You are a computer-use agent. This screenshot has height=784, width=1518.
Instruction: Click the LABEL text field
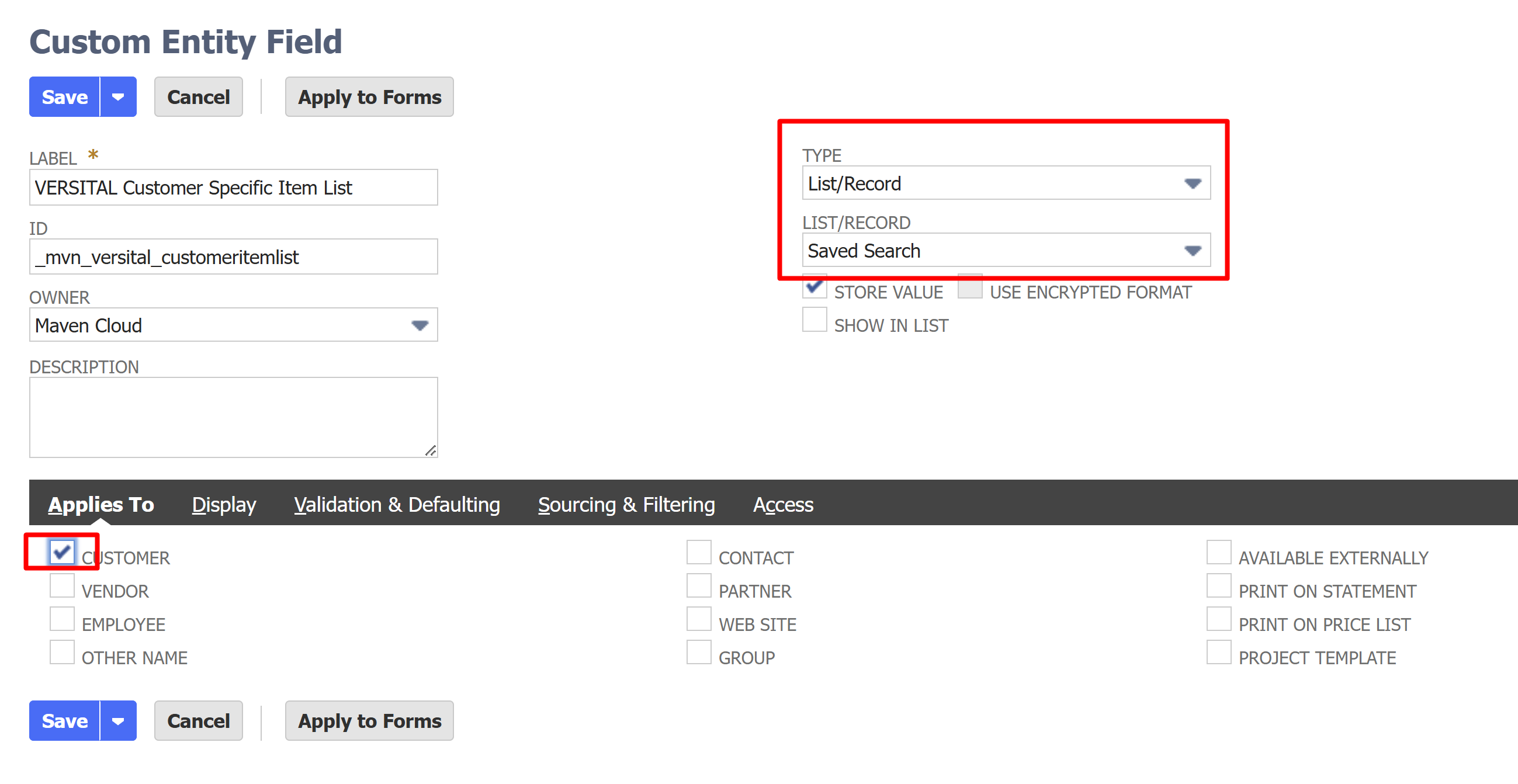coord(233,188)
